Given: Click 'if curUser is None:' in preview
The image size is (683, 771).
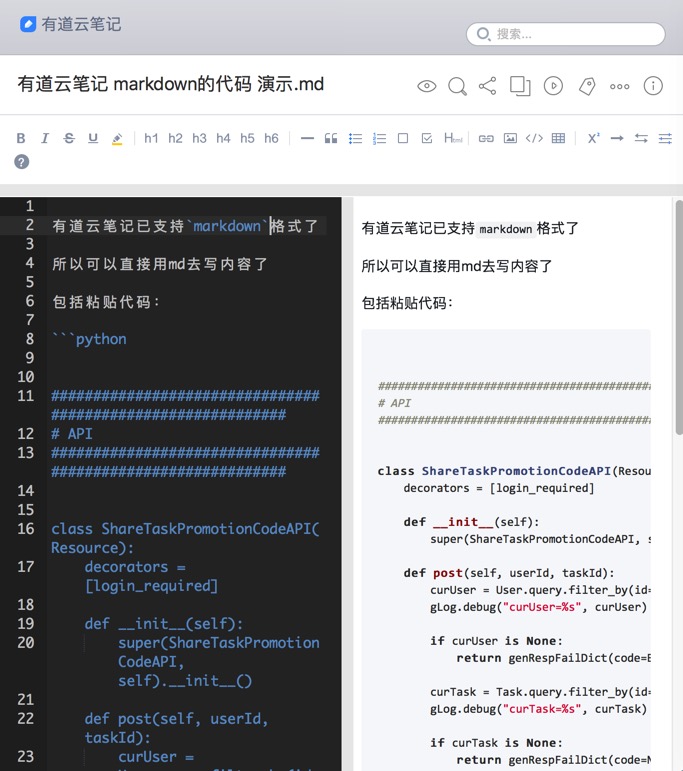Looking at the screenshot, I should tap(497, 641).
